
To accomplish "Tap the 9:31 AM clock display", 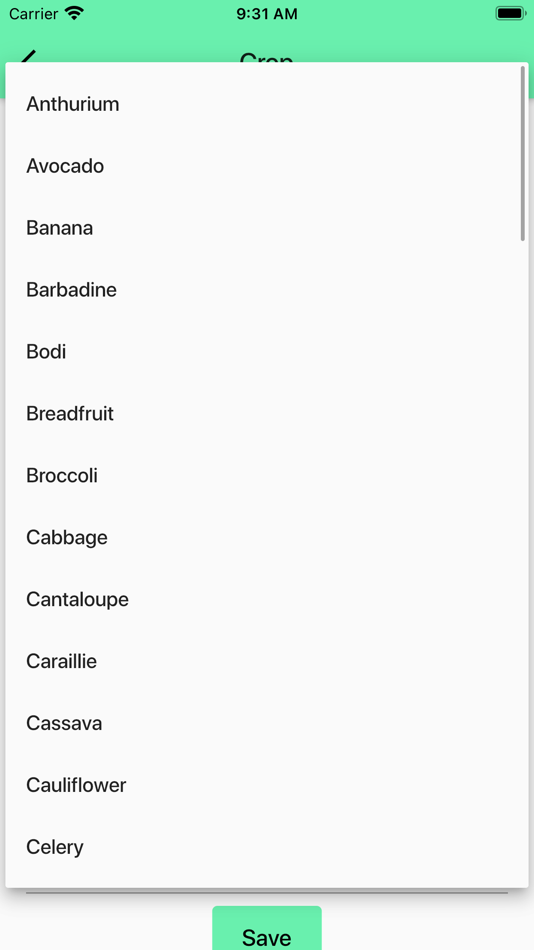I will pos(267,14).
